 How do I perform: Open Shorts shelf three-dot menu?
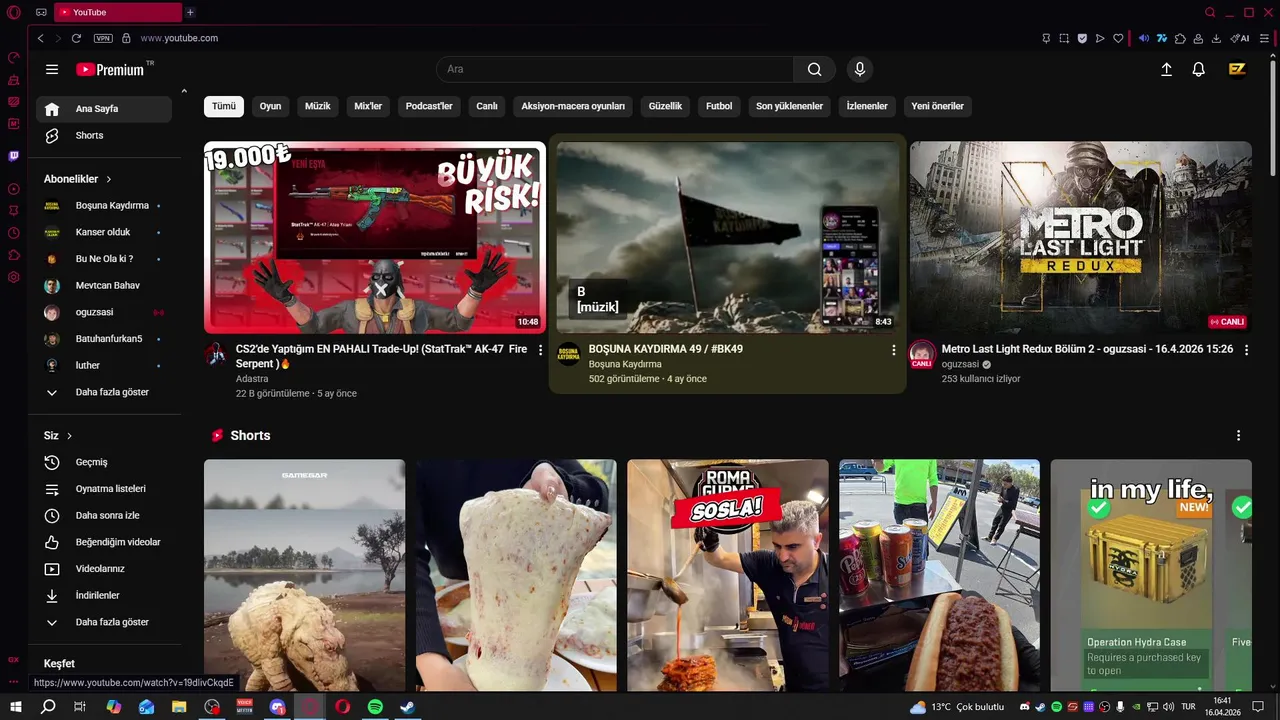tap(1238, 436)
